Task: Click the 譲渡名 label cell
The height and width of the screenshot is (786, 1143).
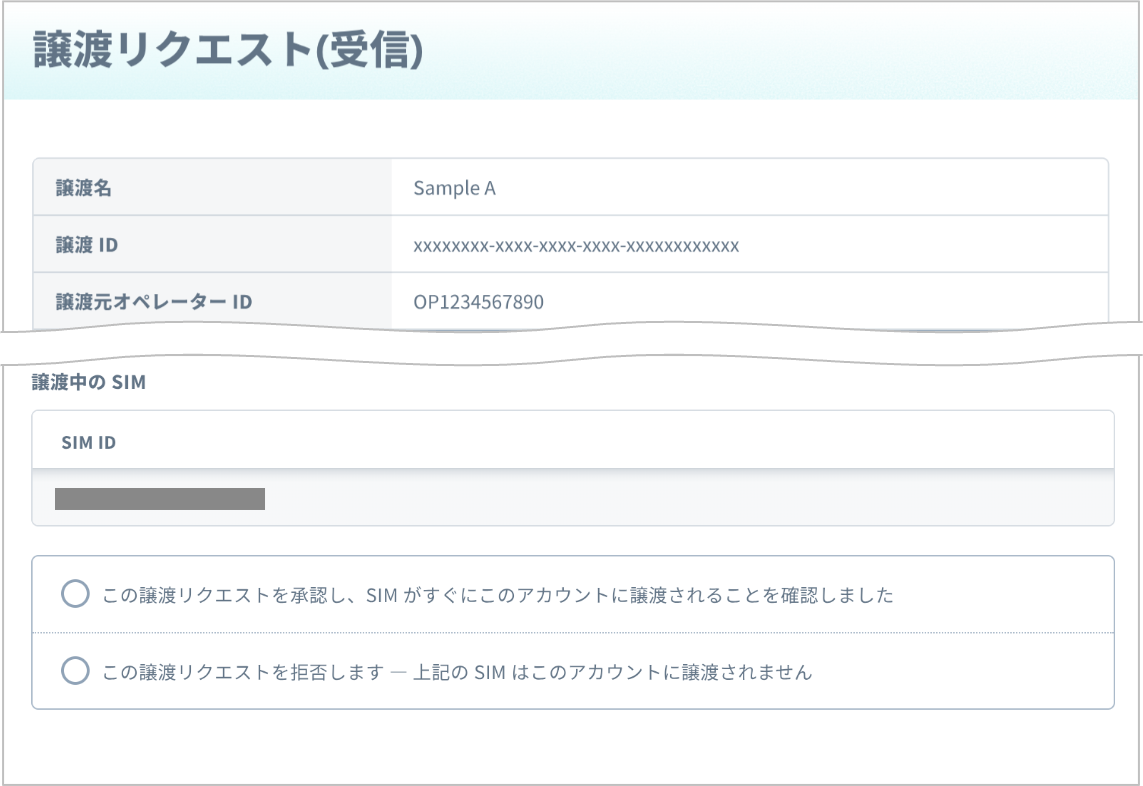Action: coord(212,187)
